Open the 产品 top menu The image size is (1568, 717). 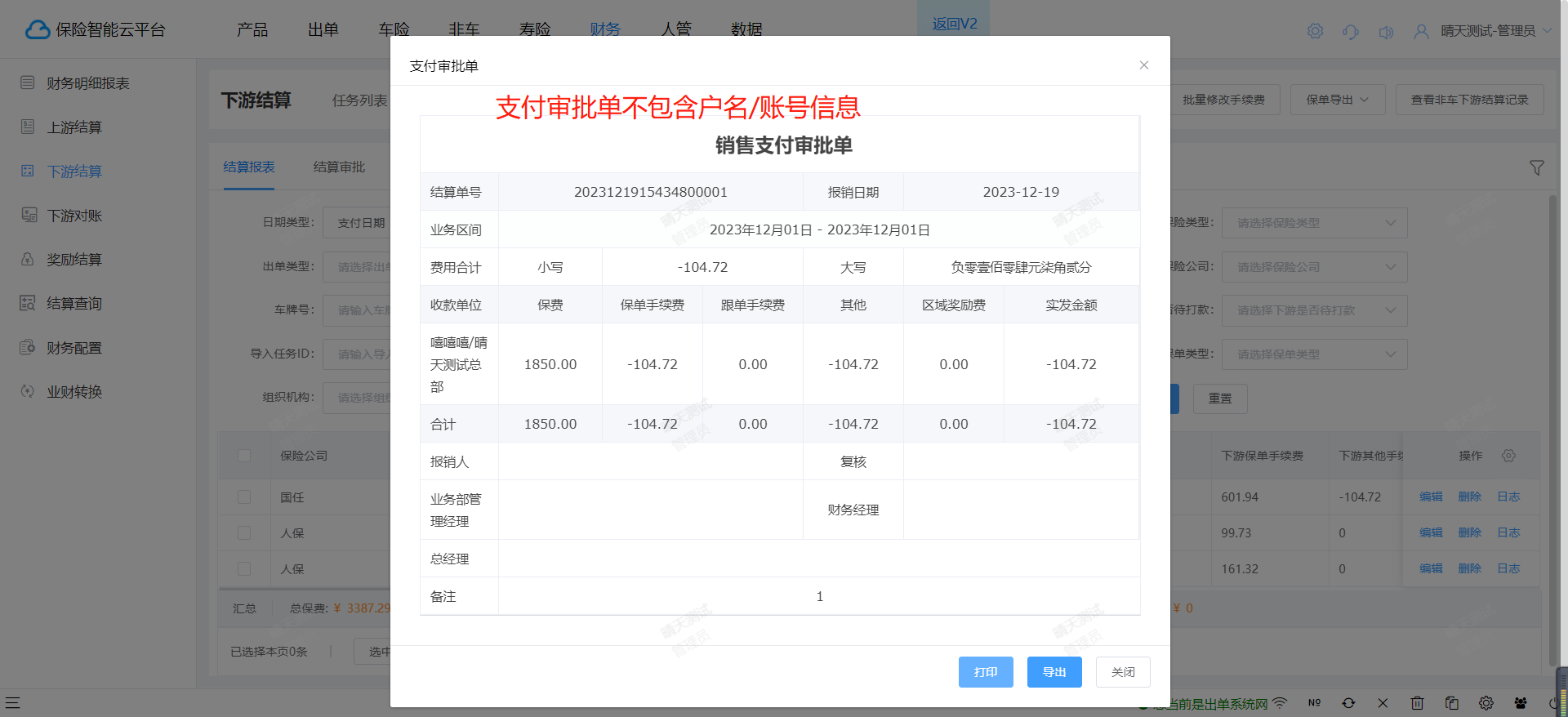pyautogui.click(x=252, y=29)
